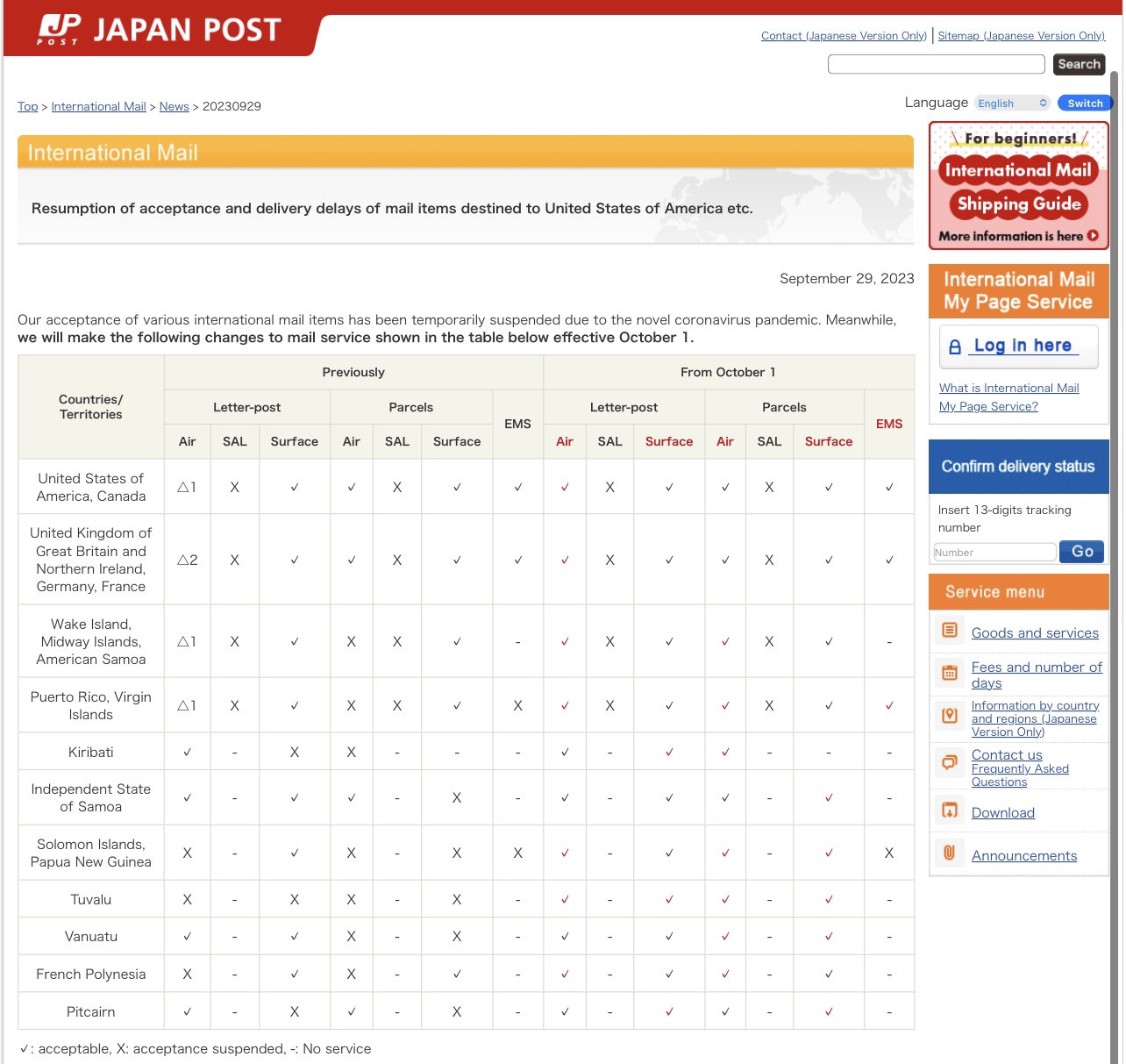This screenshot has width=1126, height=1064.
Task: Click the News breadcrumb link
Action: pyautogui.click(x=174, y=106)
